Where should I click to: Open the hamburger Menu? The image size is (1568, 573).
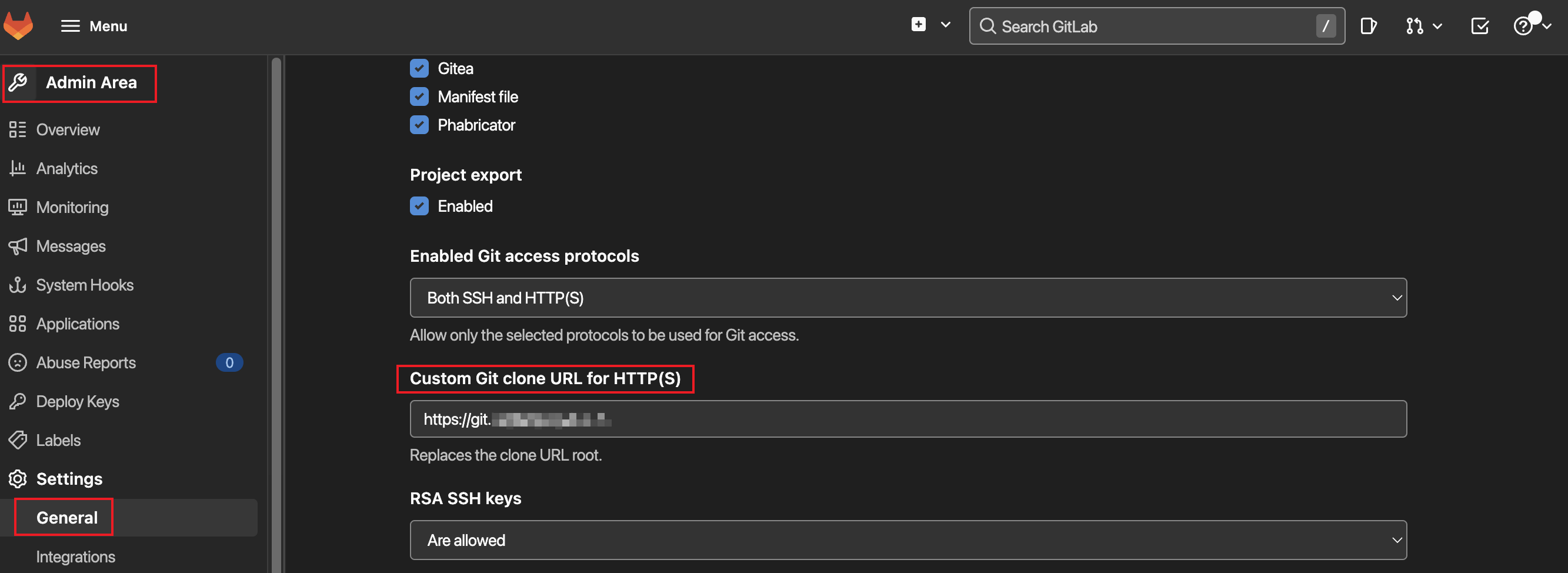94,26
